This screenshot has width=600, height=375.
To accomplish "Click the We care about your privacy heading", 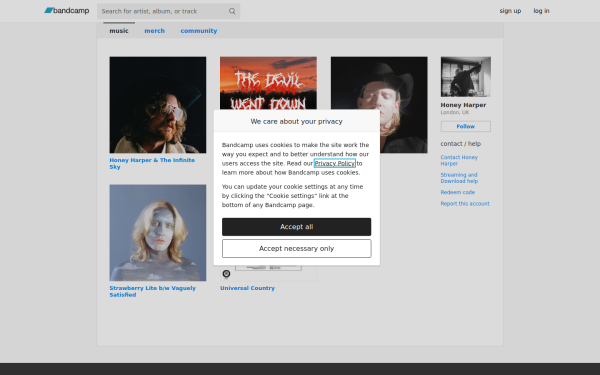I will pyautogui.click(x=297, y=121).
